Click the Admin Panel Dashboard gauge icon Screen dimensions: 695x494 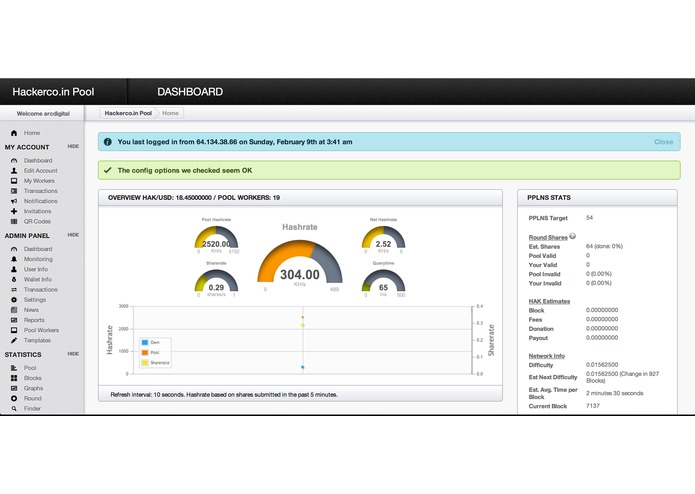click(x=14, y=249)
